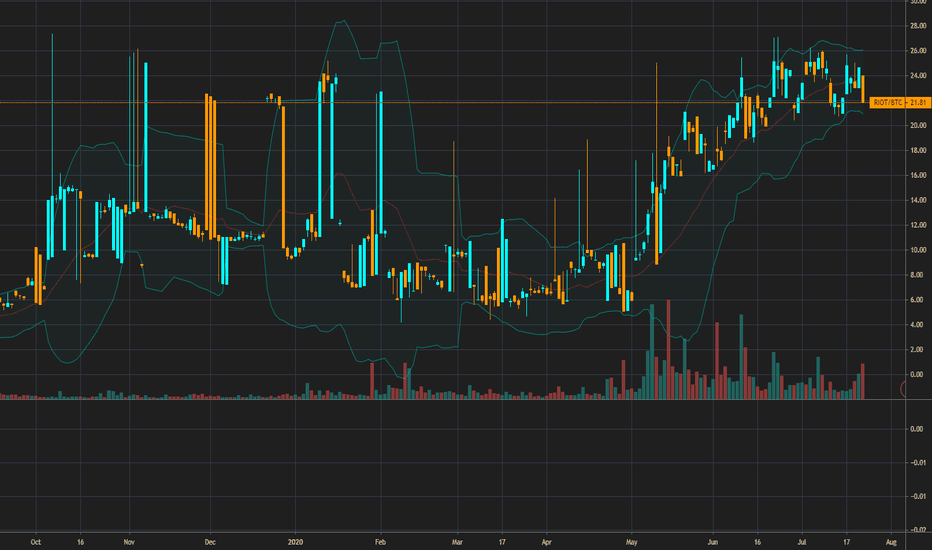This screenshot has width=932, height=550.
Task: Click the 14.00 price axis label
Action: click(918, 200)
